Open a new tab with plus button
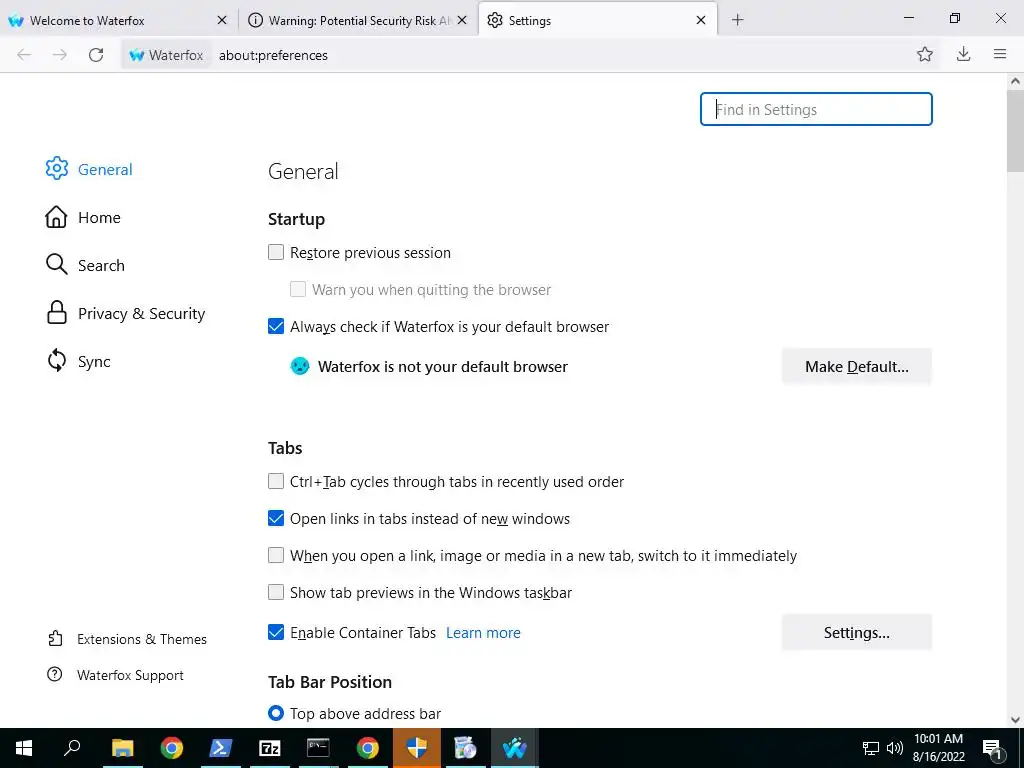Viewport: 1024px width, 768px height. pos(737,20)
